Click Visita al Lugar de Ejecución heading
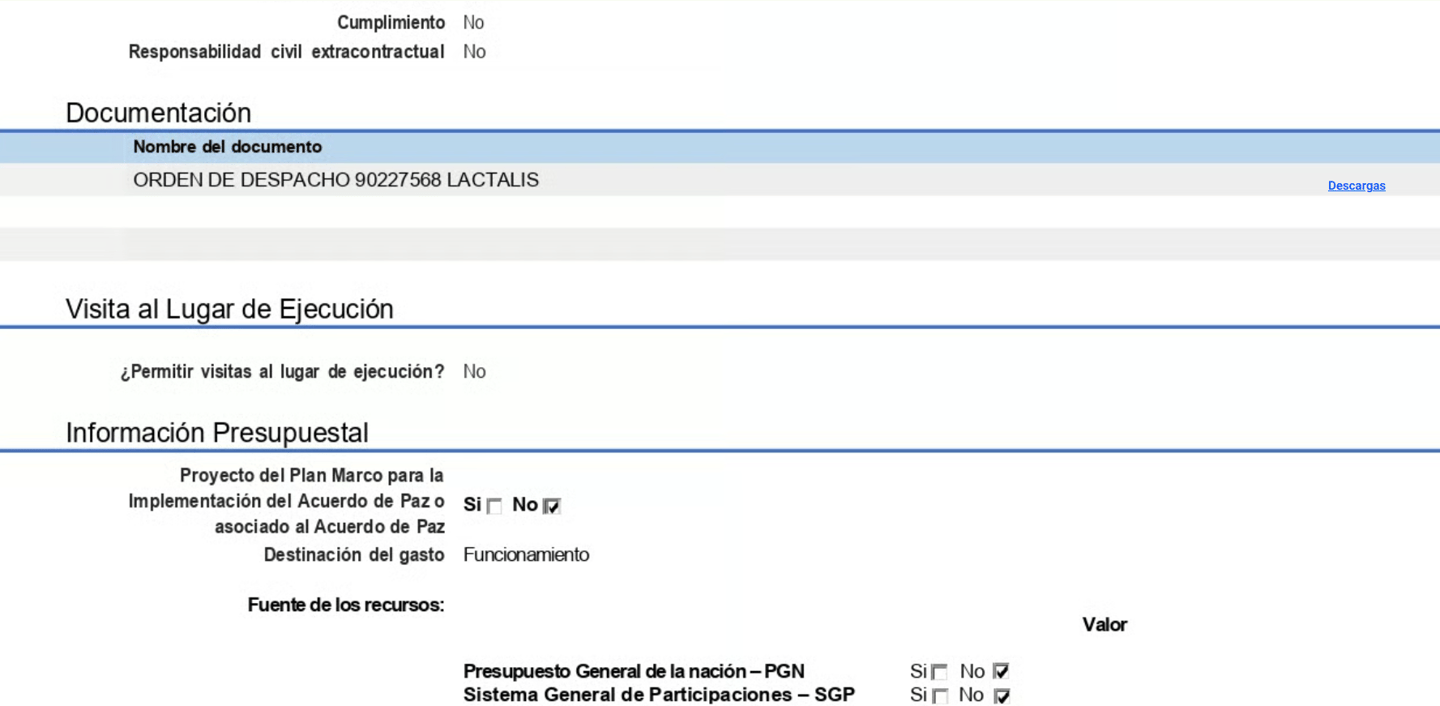 [x=229, y=309]
